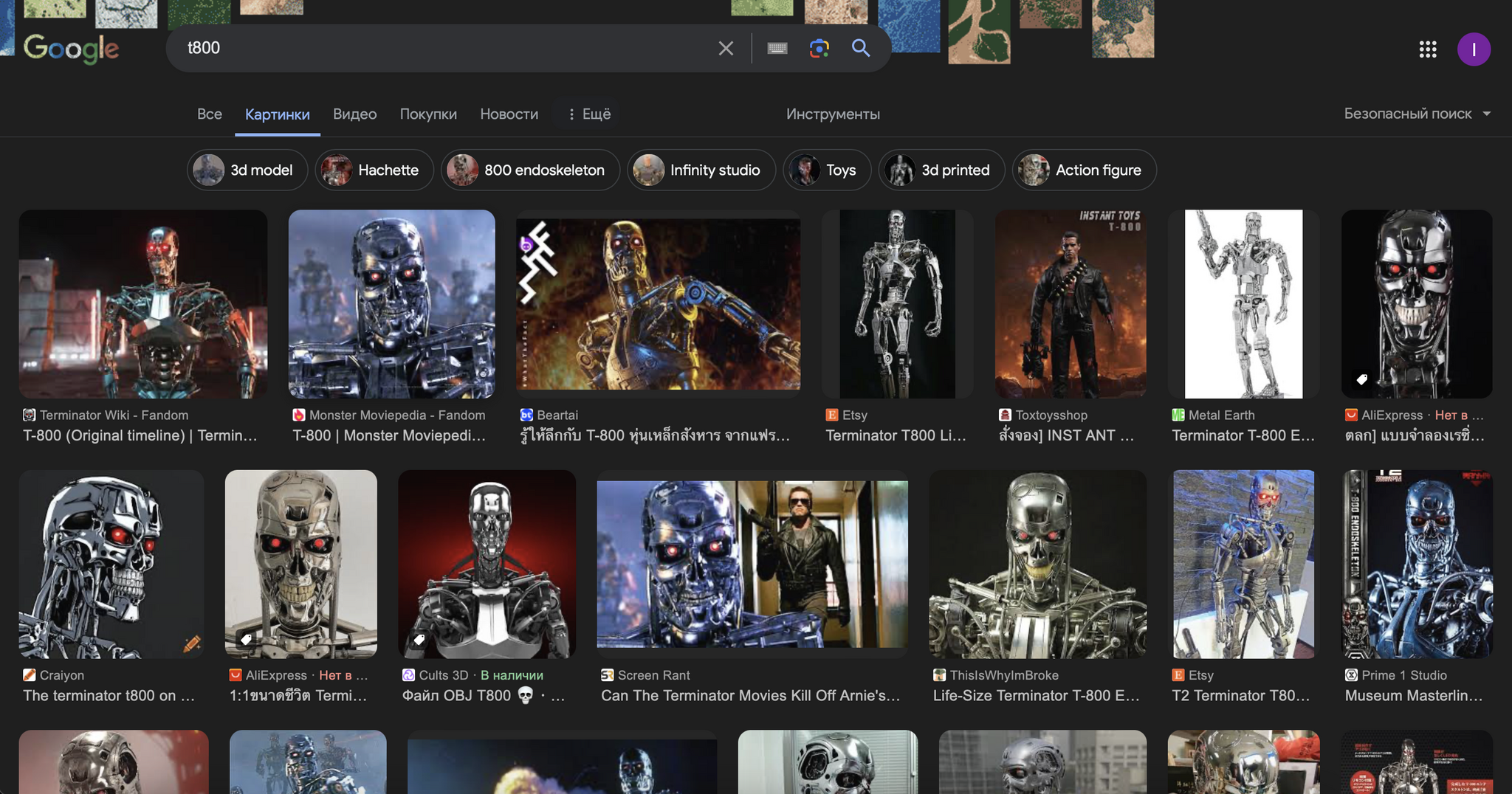The width and height of the screenshot is (1512, 794).
Task: Click the clear search X icon
Action: [726, 49]
